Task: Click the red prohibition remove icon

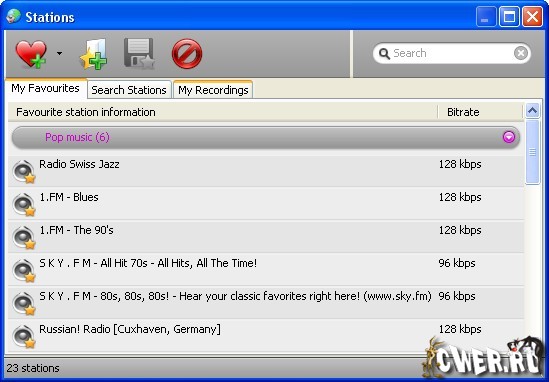Action: pyautogui.click(x=187, y=54)
